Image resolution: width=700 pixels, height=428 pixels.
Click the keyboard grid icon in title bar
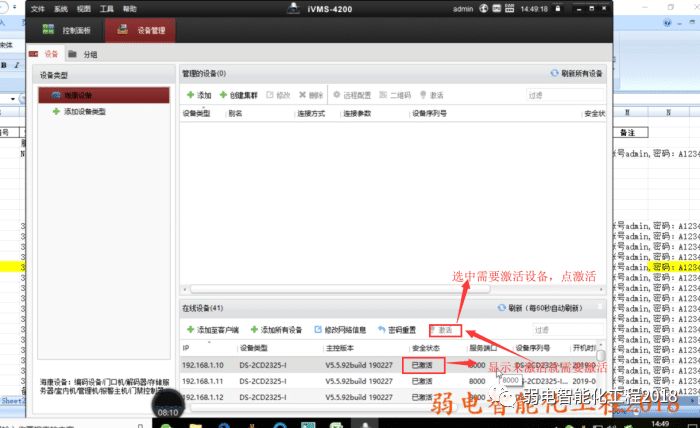[x=509, y=8]
